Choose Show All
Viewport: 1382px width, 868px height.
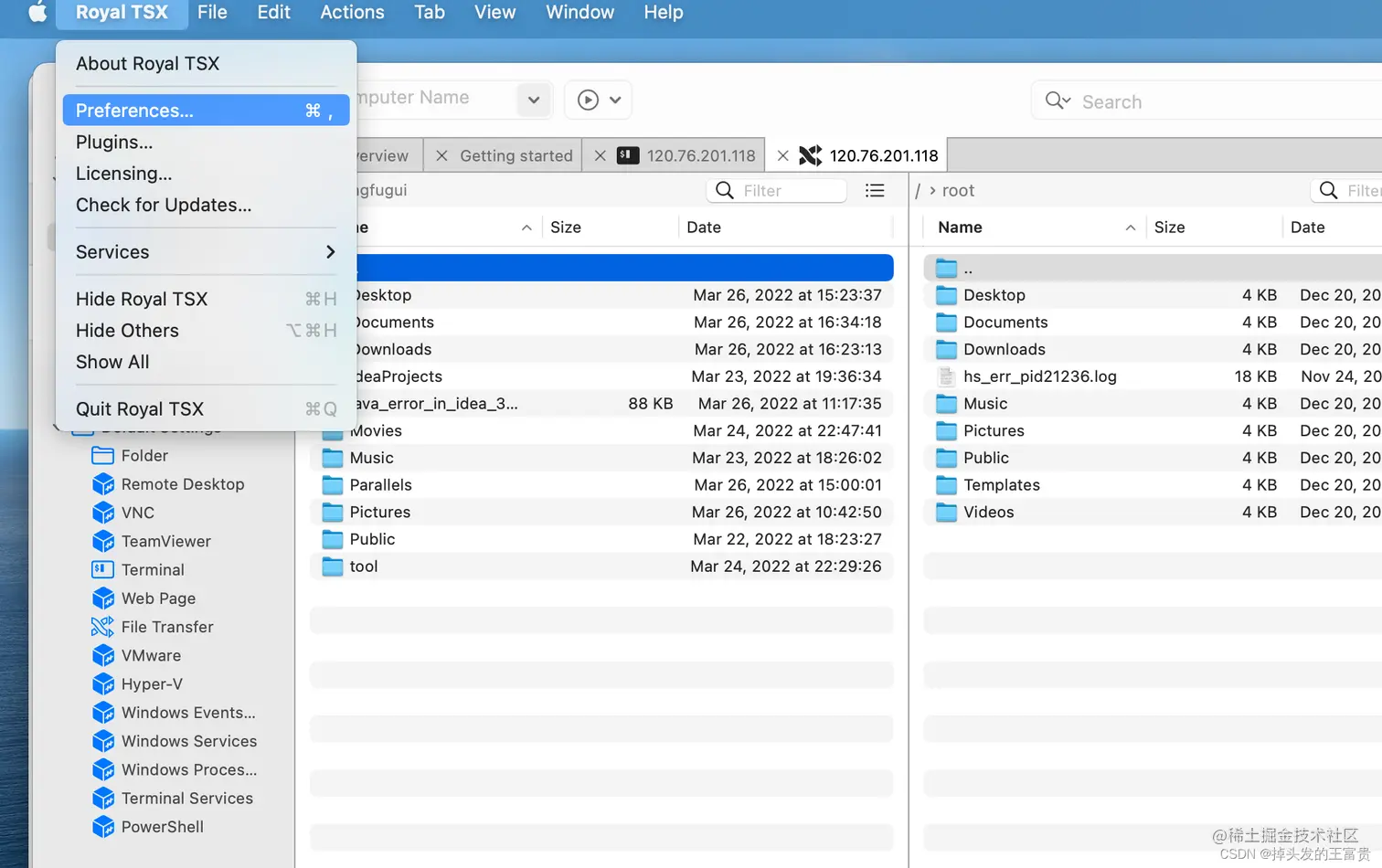click(206, 362)
